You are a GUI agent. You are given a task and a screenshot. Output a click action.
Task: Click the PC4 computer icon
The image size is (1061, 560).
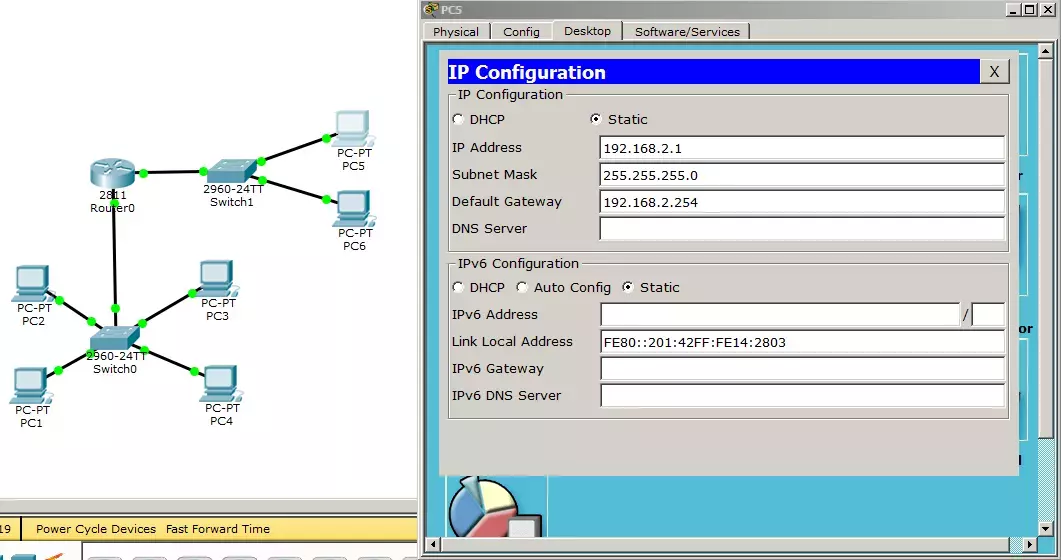click(221, 384)
